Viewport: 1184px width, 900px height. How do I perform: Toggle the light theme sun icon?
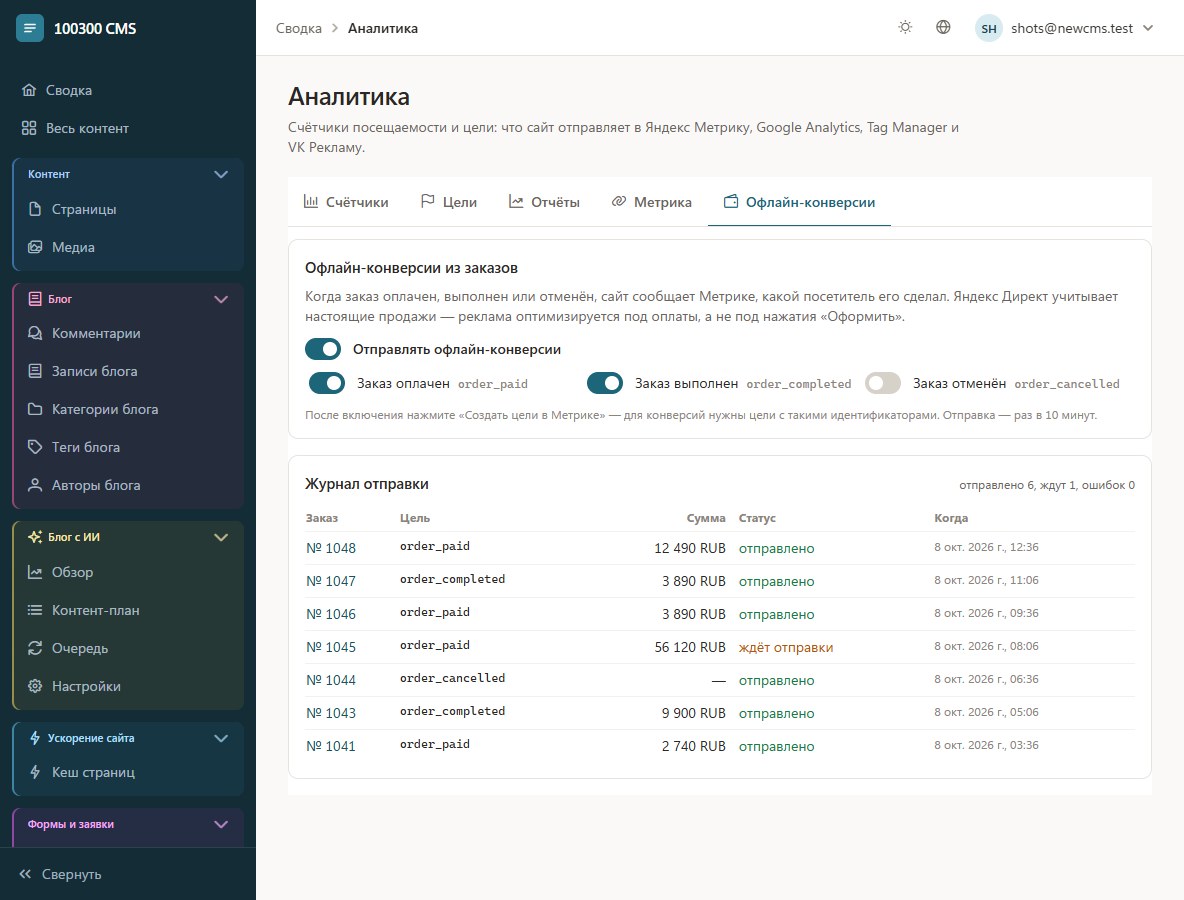click(905, 28)
